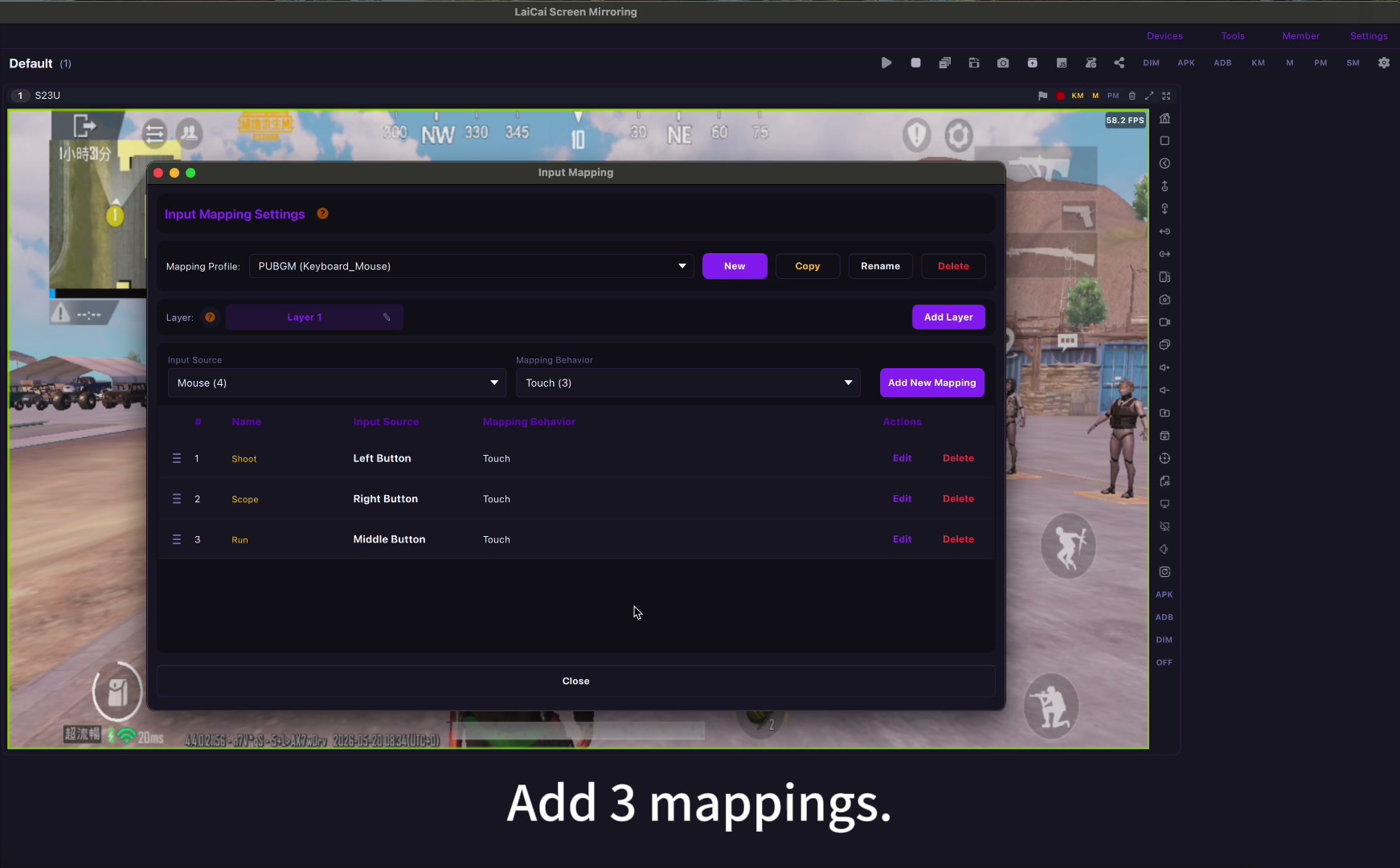Open the Mapping Behavior Touch (3) dropdown
1400x868 pixels.
[x=688, y=383]
